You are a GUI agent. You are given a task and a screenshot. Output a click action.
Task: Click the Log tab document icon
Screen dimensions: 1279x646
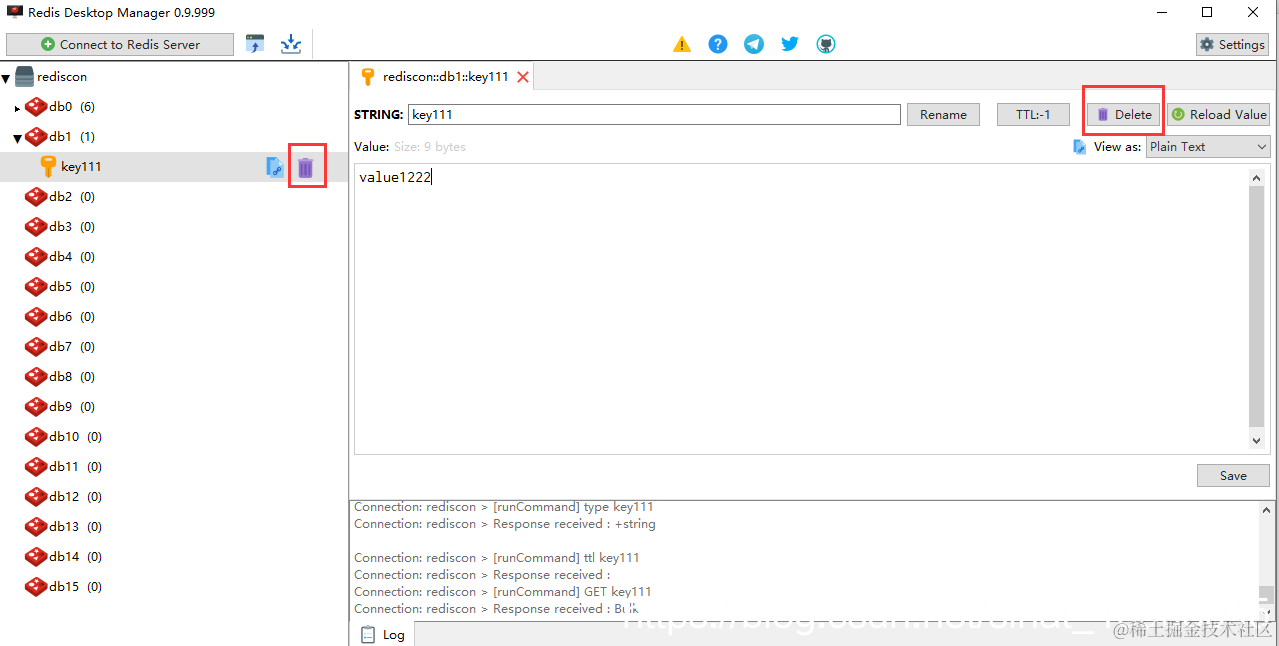[x=368, y=634]
